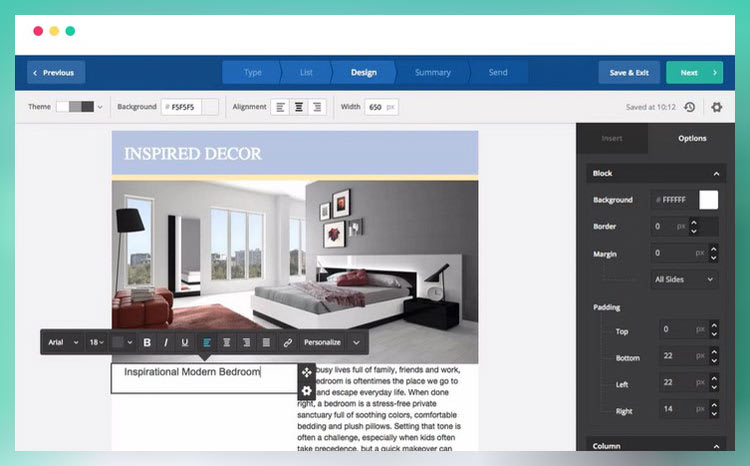Viewport: 750px width, 466px height.
Task: Set email alignment to left
Action: pos(280,107)
